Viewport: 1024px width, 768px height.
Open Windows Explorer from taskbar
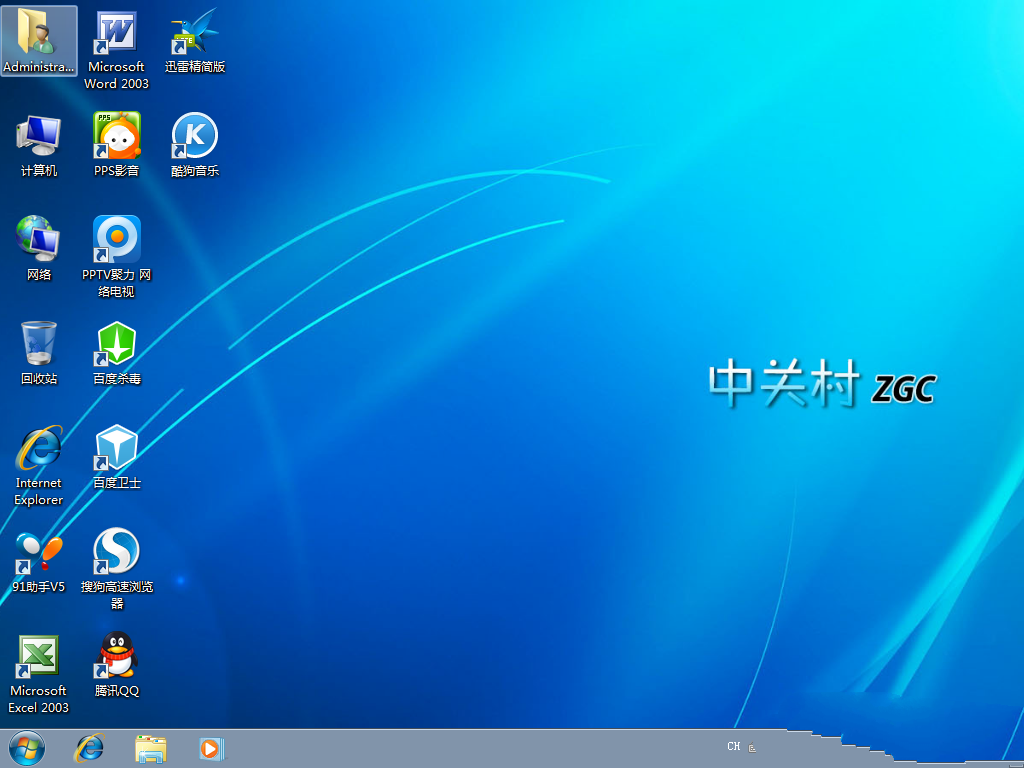click(150, 748)
